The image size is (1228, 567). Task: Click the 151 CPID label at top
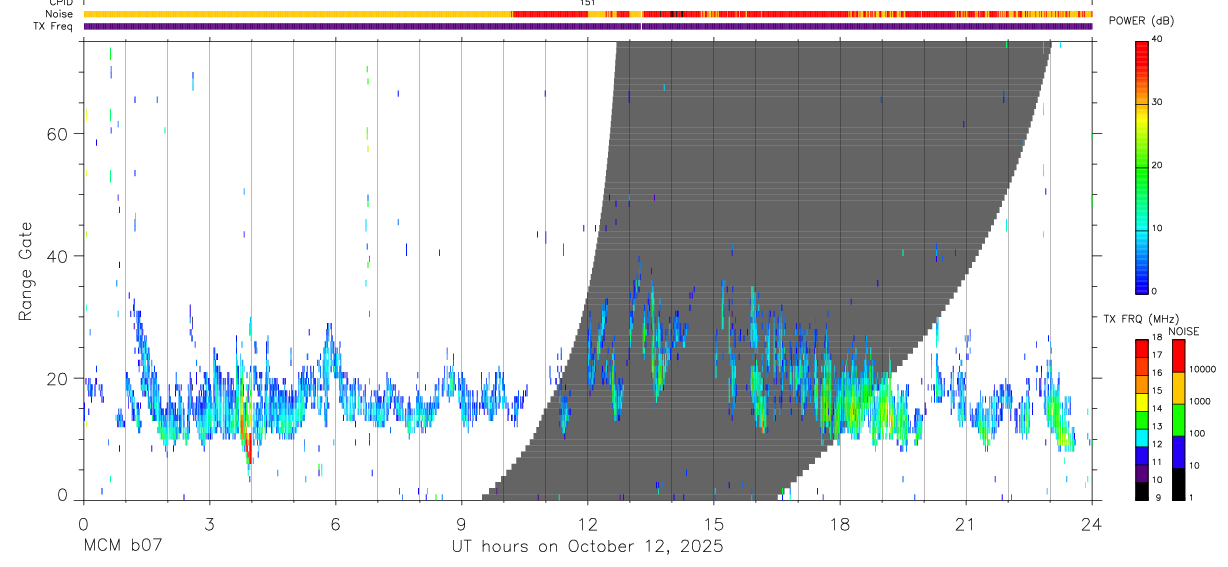pos(588,3)
